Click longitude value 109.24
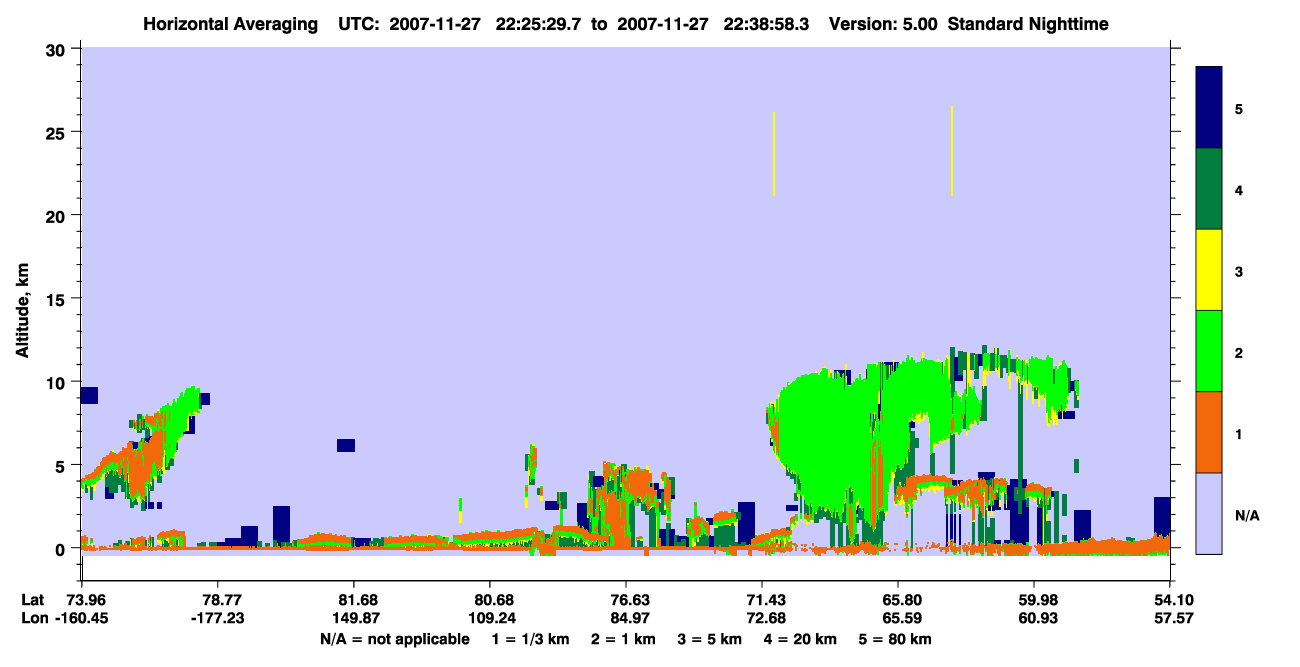The height and width of the screenshot is (667, 1300). tap(490, 617)
